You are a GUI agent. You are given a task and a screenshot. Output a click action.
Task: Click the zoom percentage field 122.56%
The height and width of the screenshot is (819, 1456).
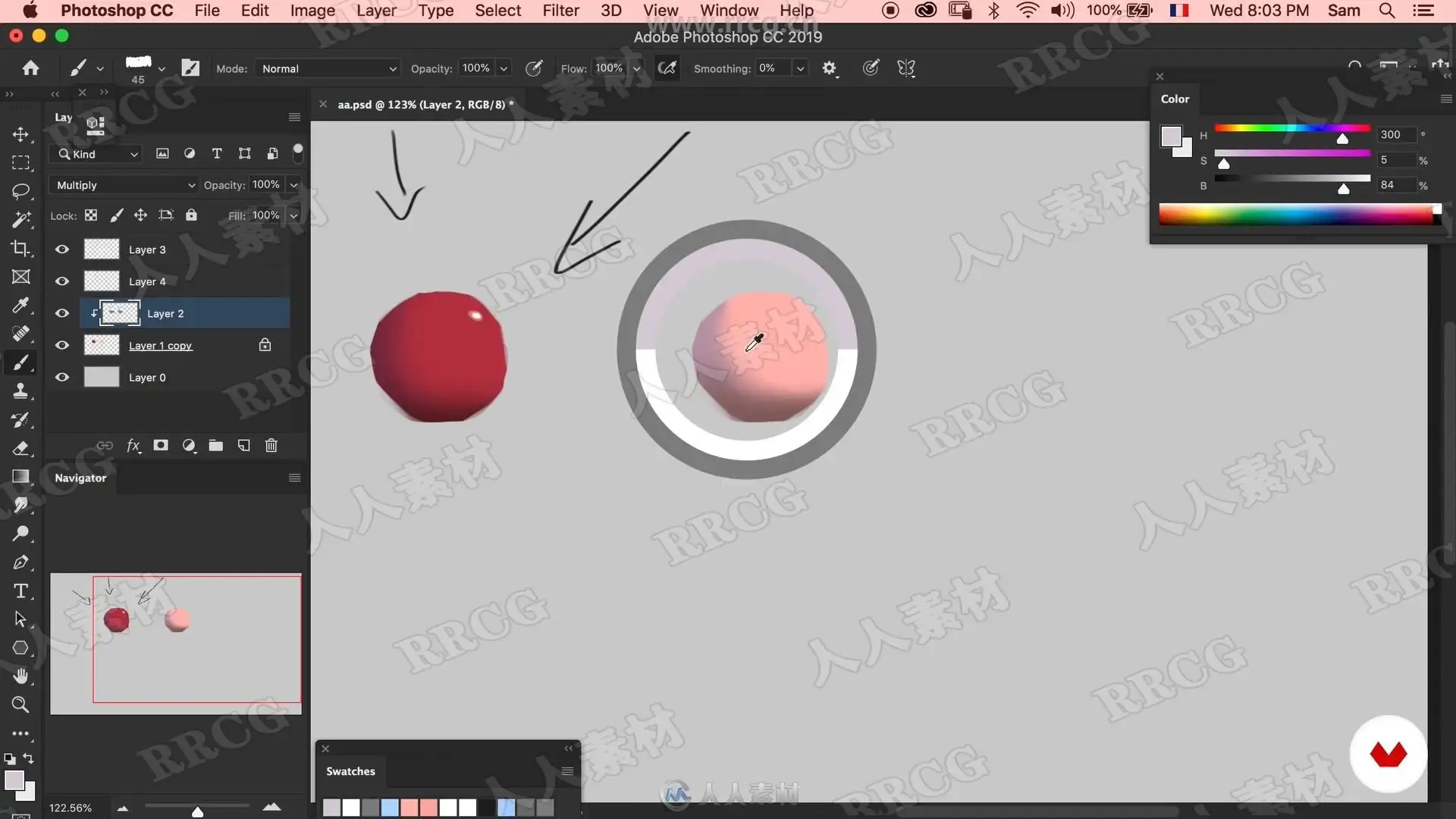point(71,808)
